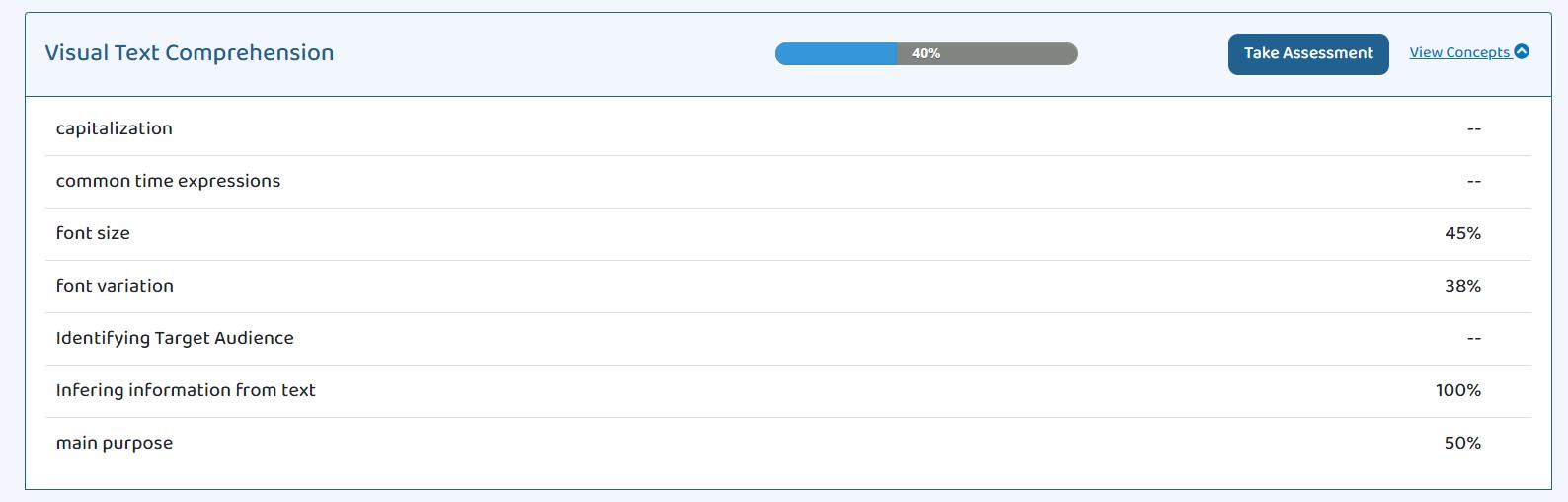This screenshot has width=1568, height=502.
Task: Click the 40% progress bar label
Action: [x=926, y=53]
